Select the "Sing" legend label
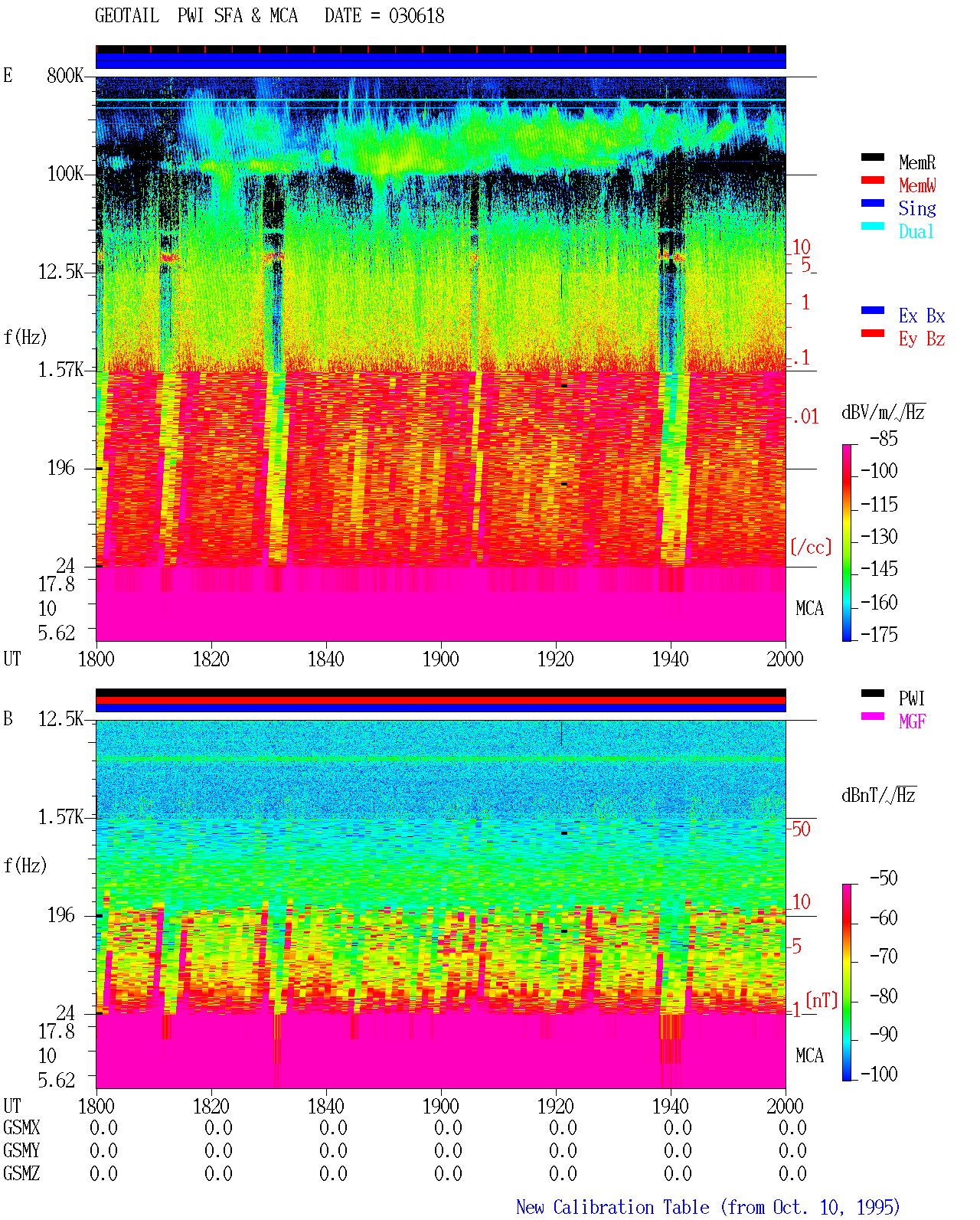Screen dimensions: 980x1220 (x=917, y=208)
